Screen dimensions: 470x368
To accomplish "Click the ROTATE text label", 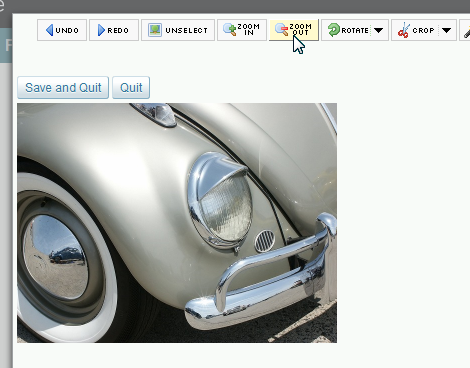I will pyautogui.click(x=355, y=30).
